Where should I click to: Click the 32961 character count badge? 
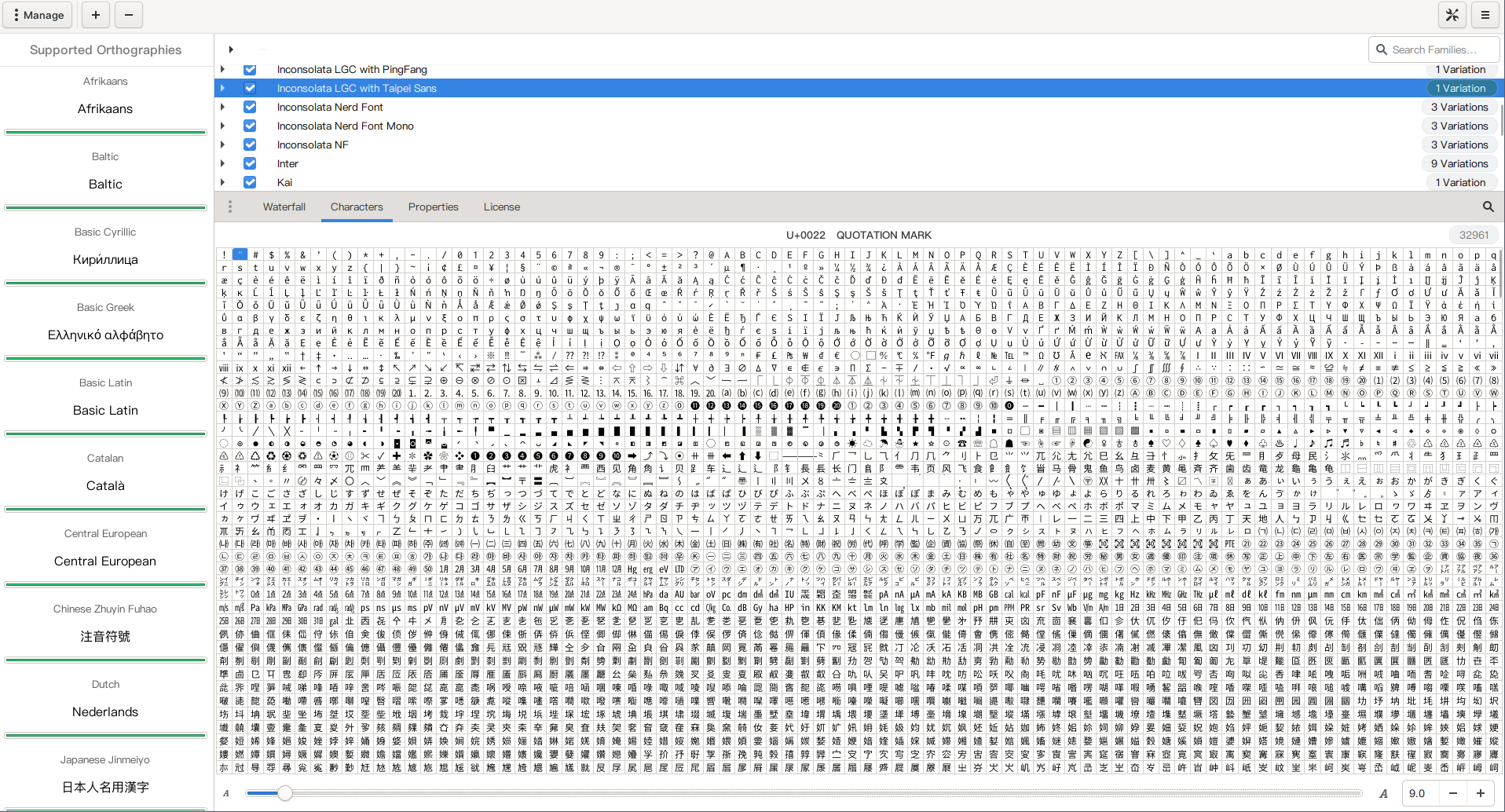click(x=1474, y=235)
